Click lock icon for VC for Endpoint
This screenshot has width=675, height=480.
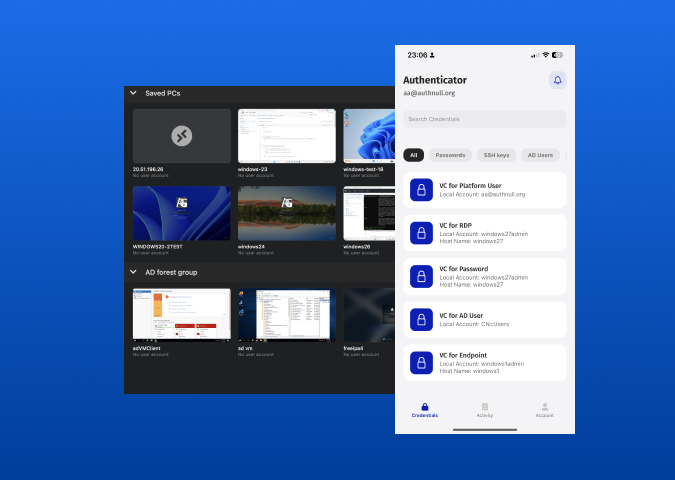pos(421,362)
